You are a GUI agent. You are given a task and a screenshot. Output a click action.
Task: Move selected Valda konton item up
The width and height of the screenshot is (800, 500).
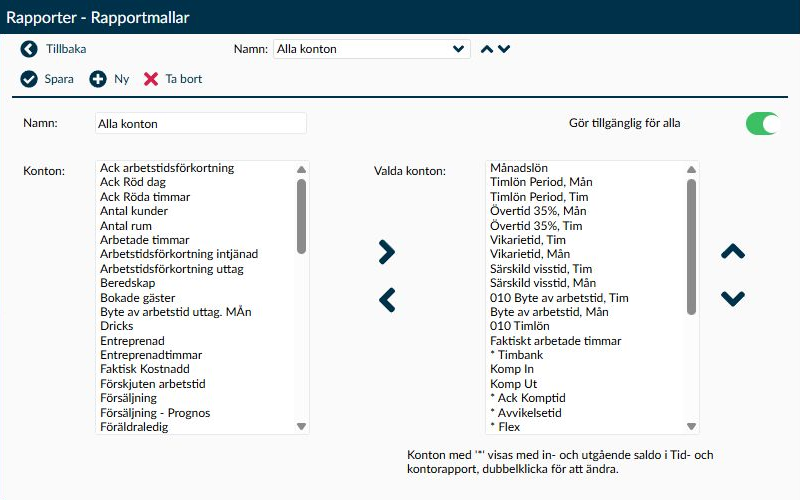coord(733,252)
